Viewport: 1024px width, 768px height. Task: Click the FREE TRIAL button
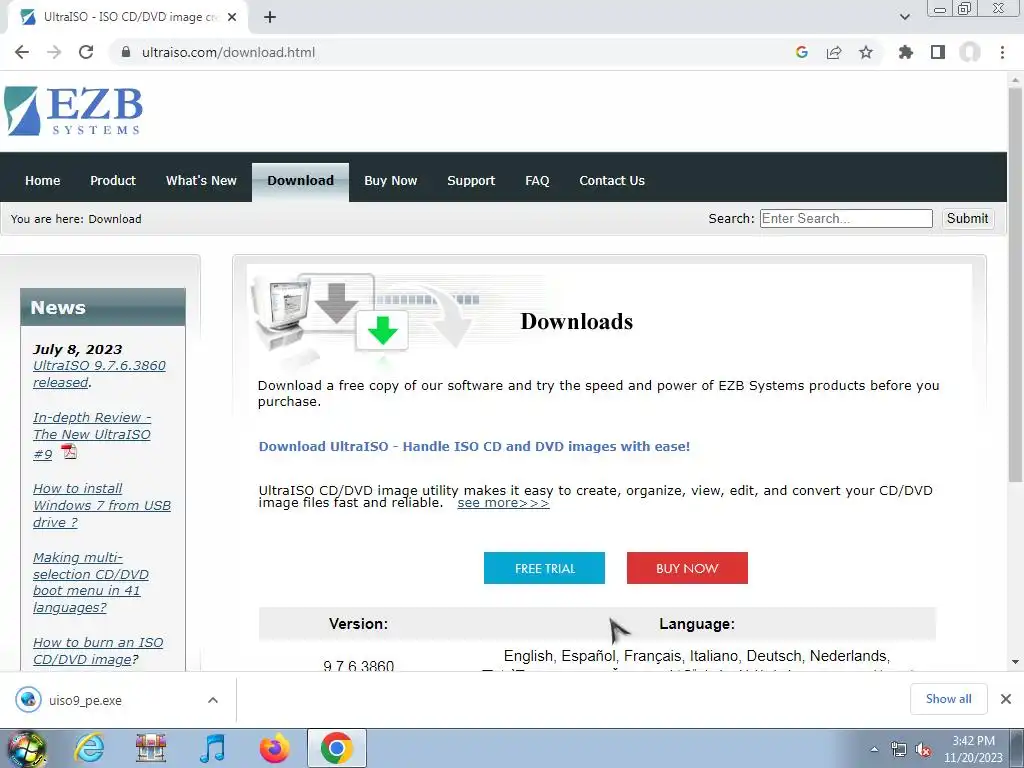pyautogui.click(x=544, y=568)
